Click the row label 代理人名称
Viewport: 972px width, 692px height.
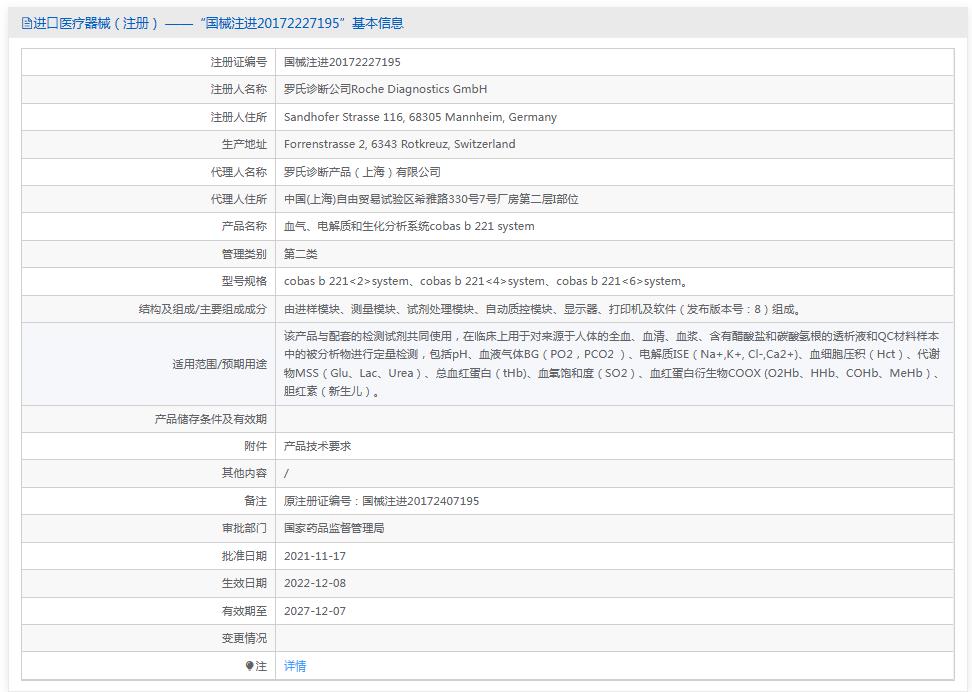point(239,172)
